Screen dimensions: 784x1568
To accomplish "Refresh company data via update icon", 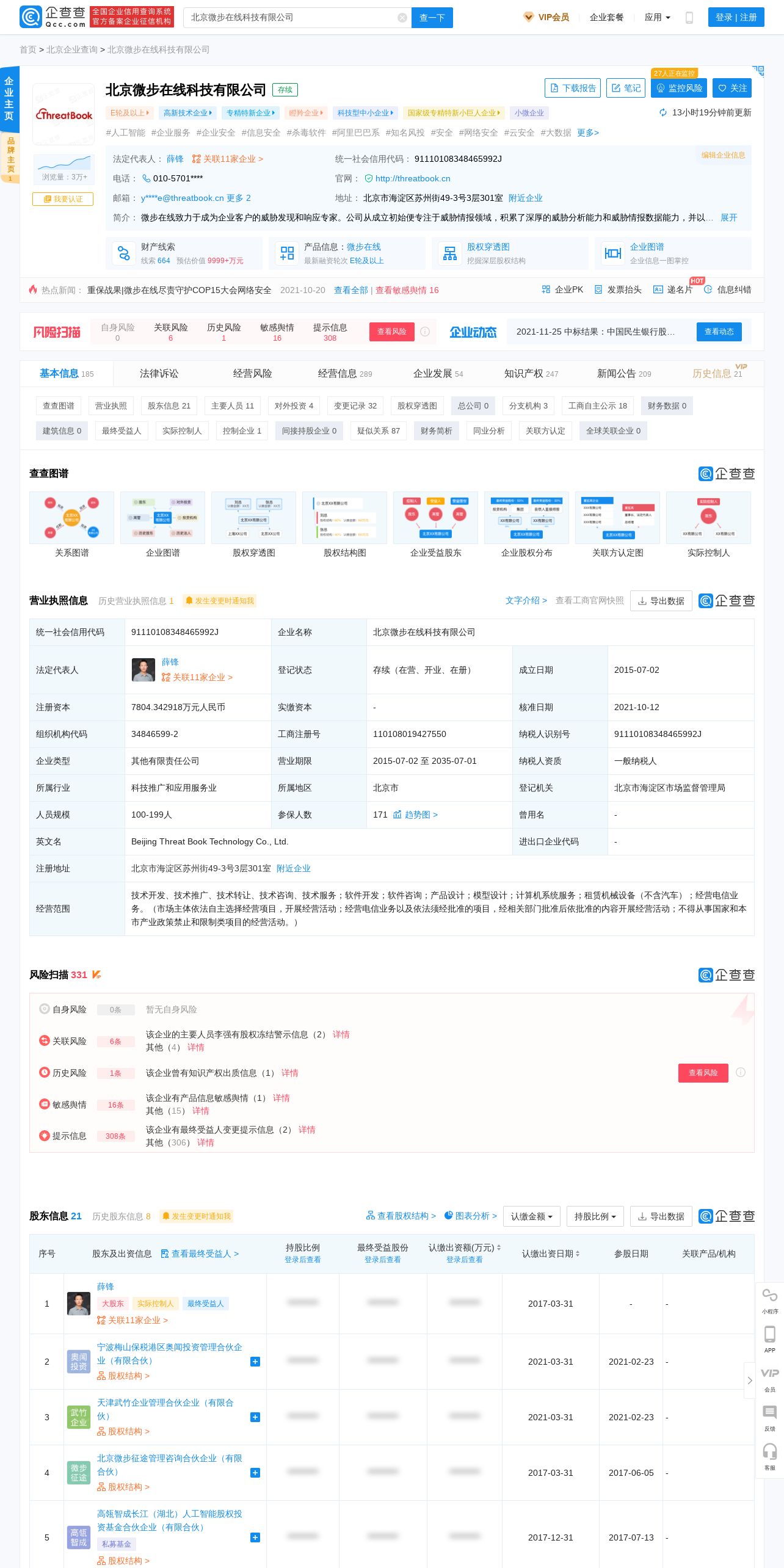I will (663, 112).
